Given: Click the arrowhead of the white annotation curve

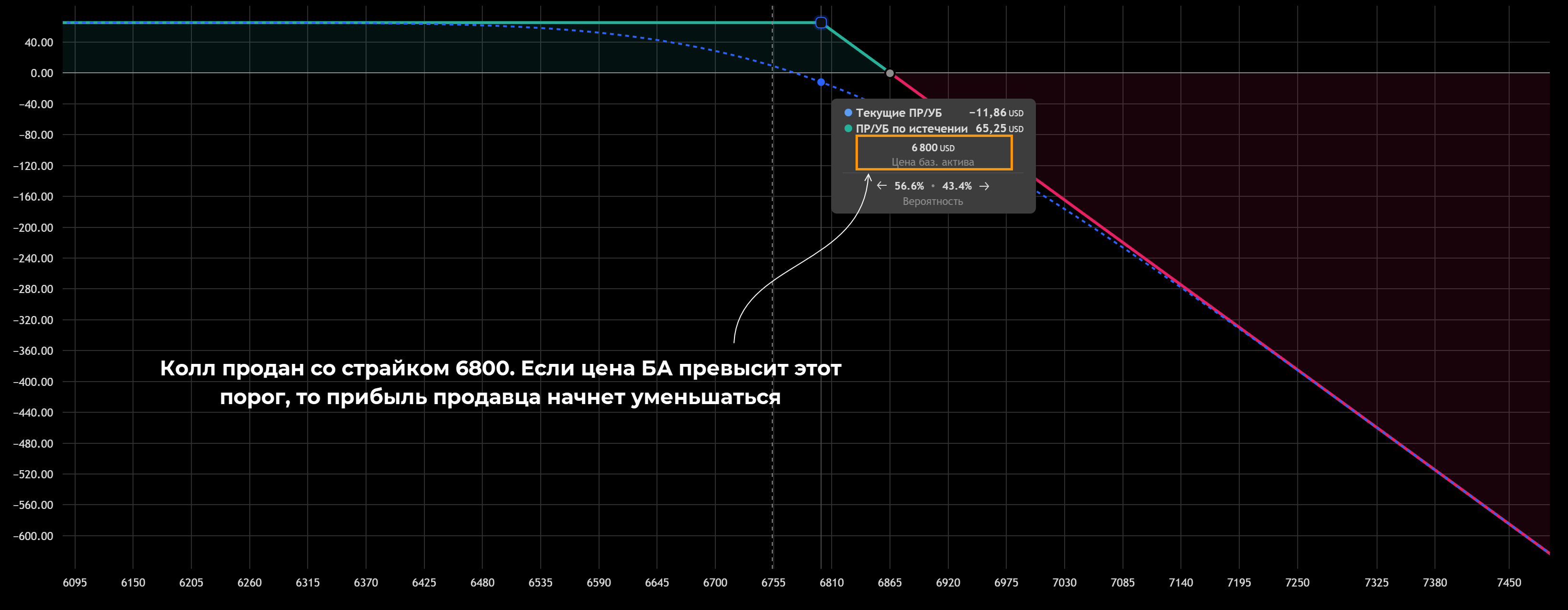Looking at the screenshot, I should click(x=868, y=177).
